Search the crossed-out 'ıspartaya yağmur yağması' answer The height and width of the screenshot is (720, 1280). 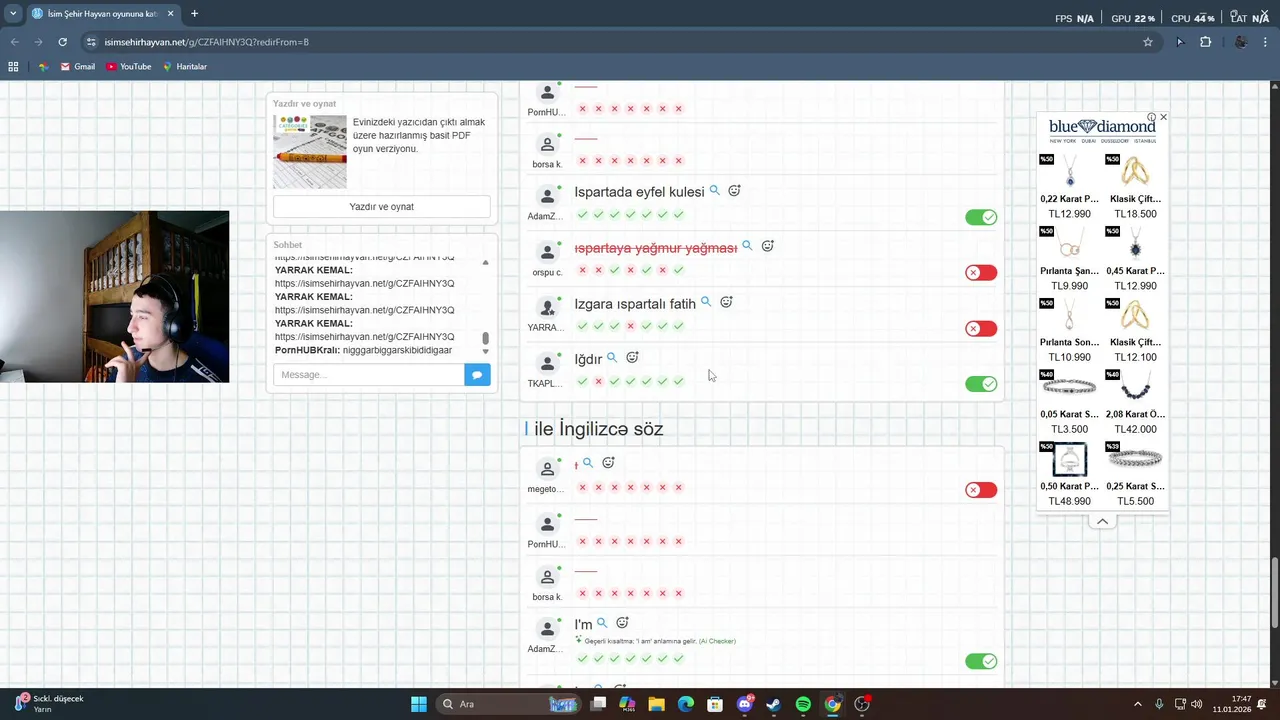[747, 246]
